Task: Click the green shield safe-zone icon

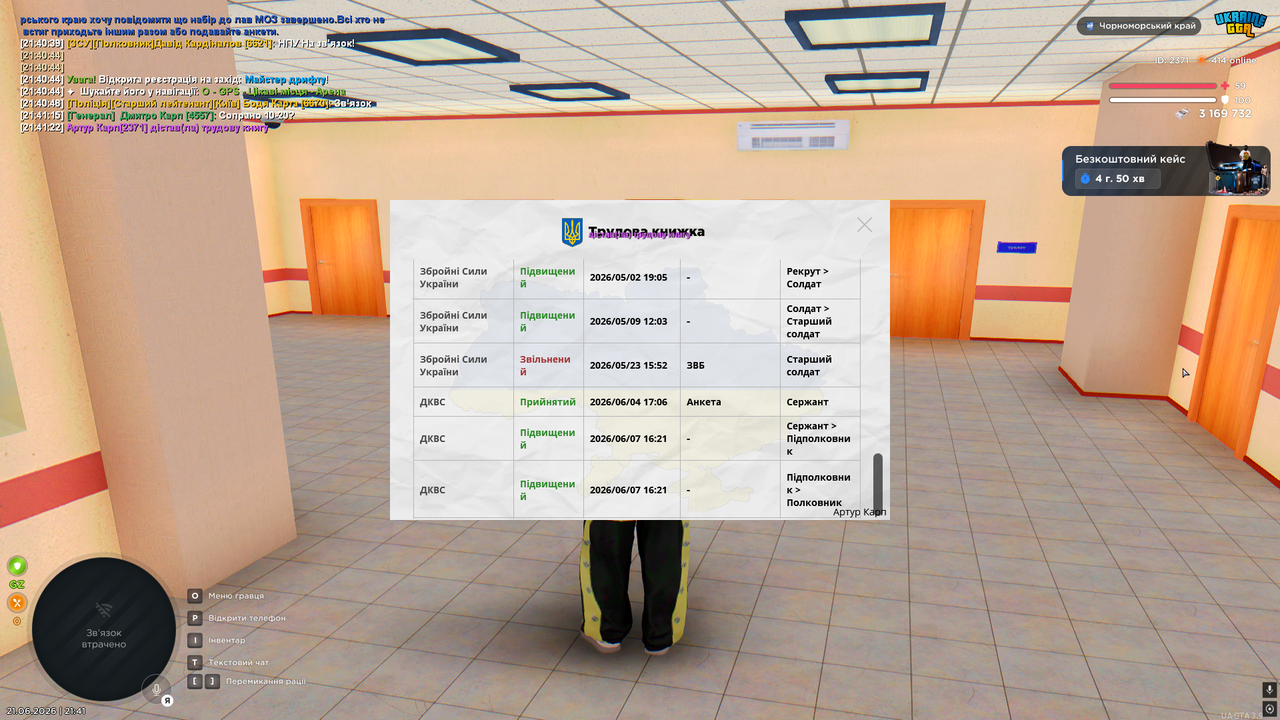Action: 17,566
